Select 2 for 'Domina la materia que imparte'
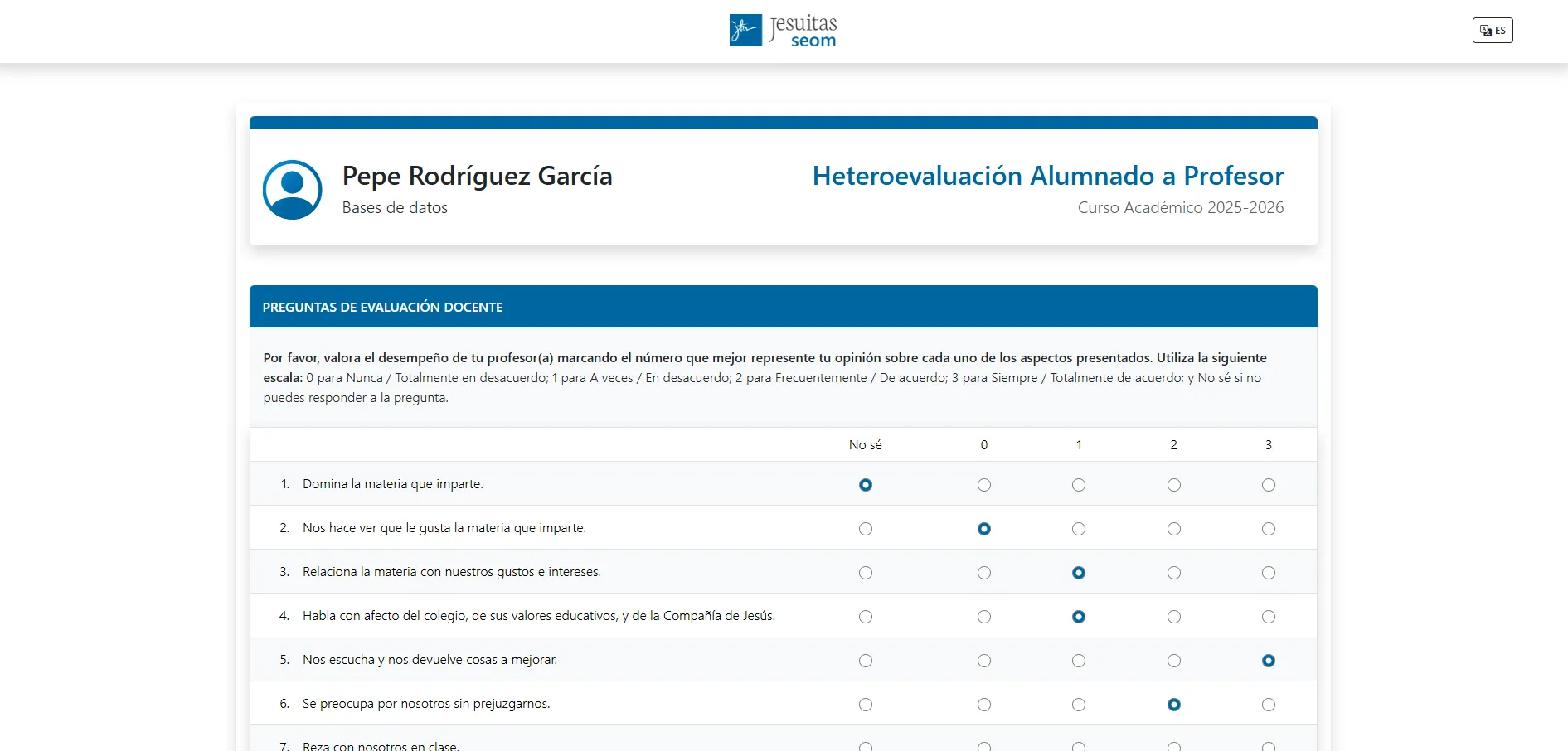This screenshot has height=751, width=1568. pos(1174,485)
